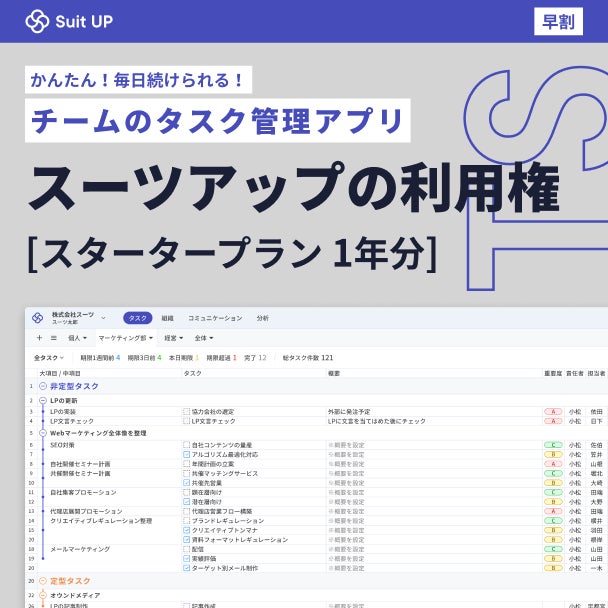The height and width of the screenshot is (608, 608).
Task: Click LPに文言を当てはめた後にチェック summary
Action: click(377, 421)
